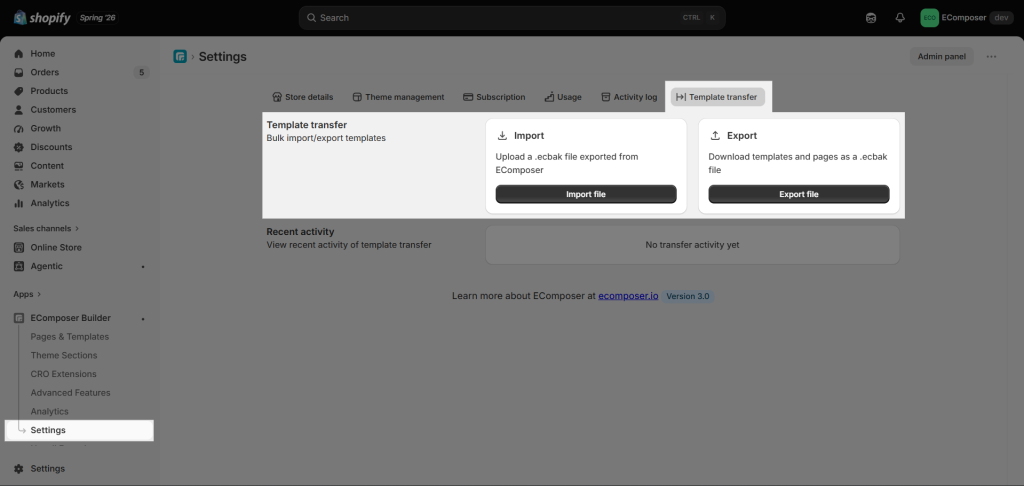The width and height of the screenshot is (1024, 486).
Task: Switch to the Subscription tab
Action: point(494,97)
